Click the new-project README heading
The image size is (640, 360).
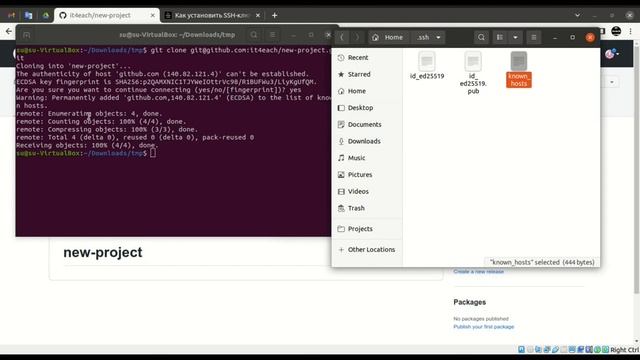click(103, 252)
